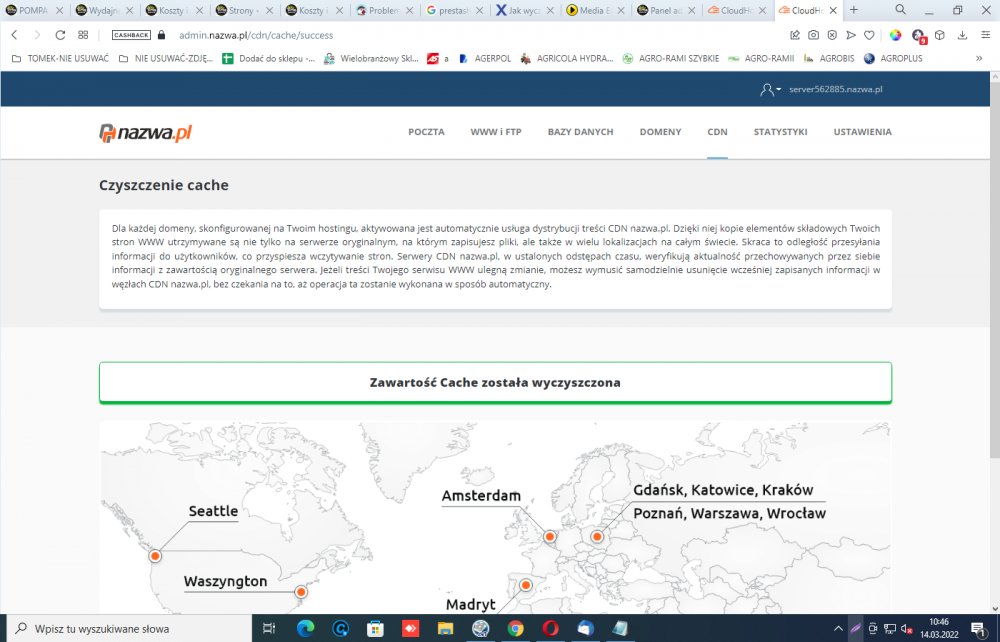Image resolution: width=1000 pixels, height=642 pixels.
Task: Open the POCZTA menu item
Action: [426, 132]
